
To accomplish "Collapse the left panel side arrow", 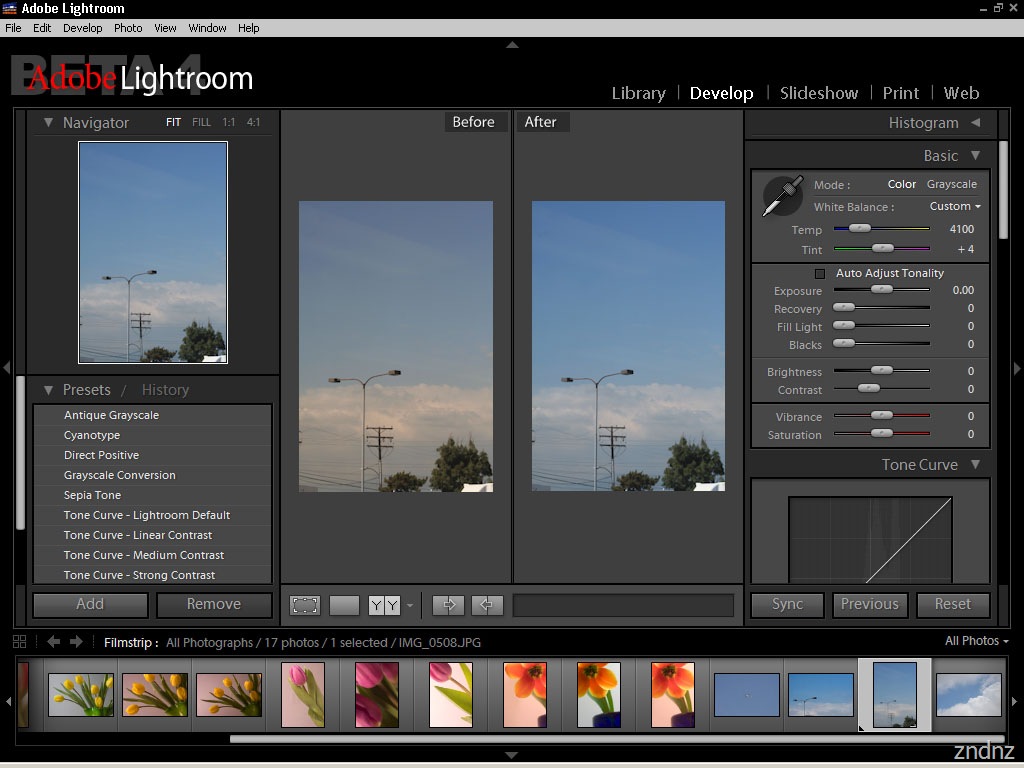I will (x=7, y=368).
